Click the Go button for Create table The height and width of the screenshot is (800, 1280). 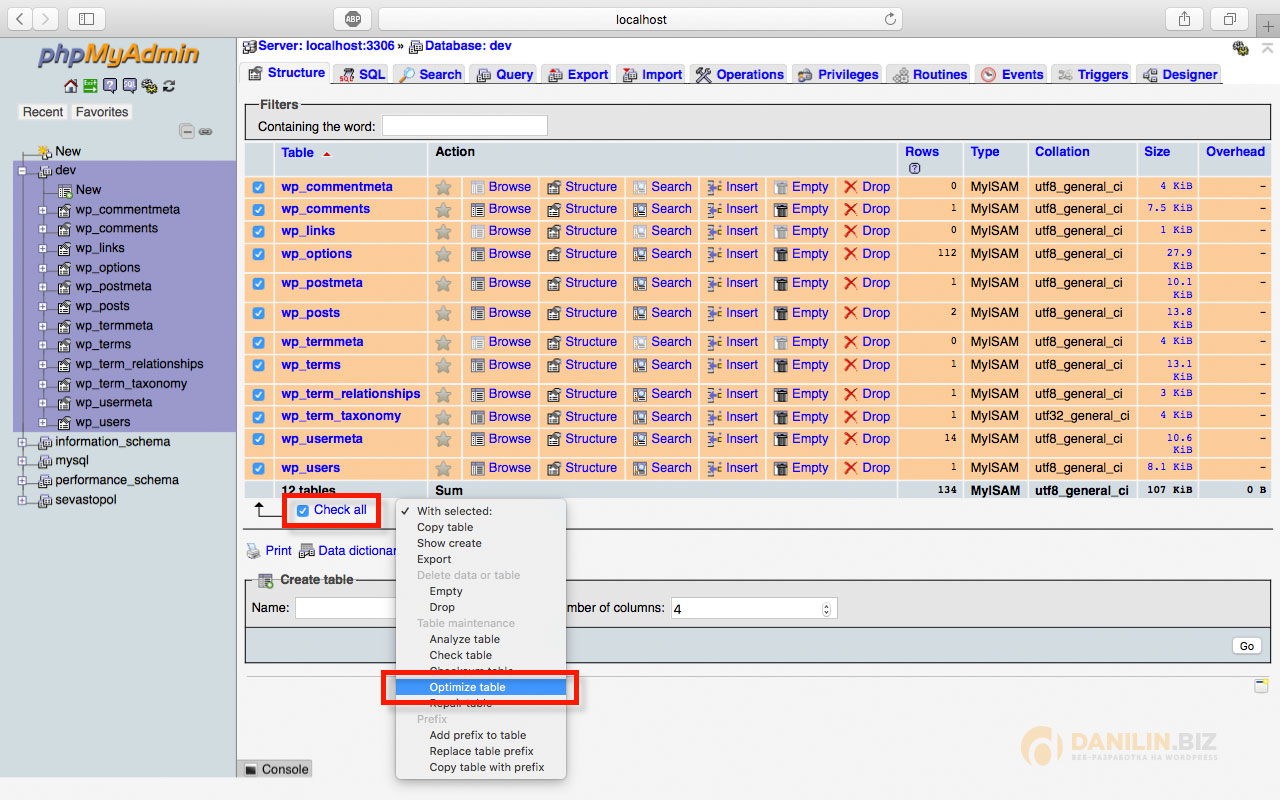1246,646
